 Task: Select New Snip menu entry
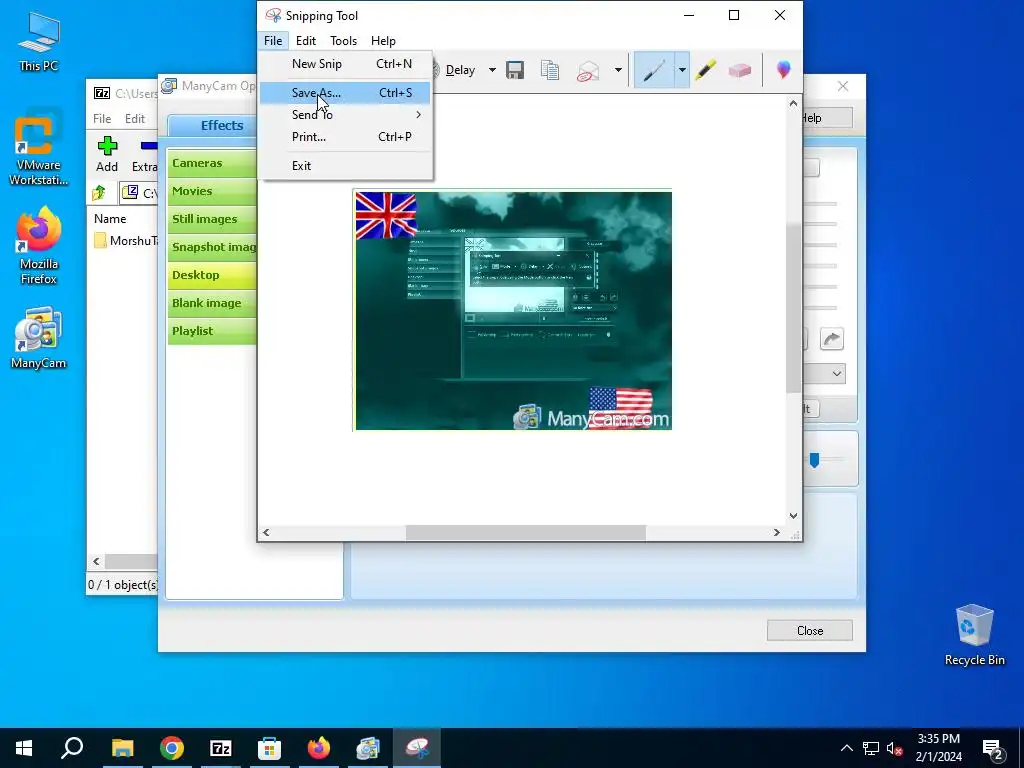(x=345, y=64)
